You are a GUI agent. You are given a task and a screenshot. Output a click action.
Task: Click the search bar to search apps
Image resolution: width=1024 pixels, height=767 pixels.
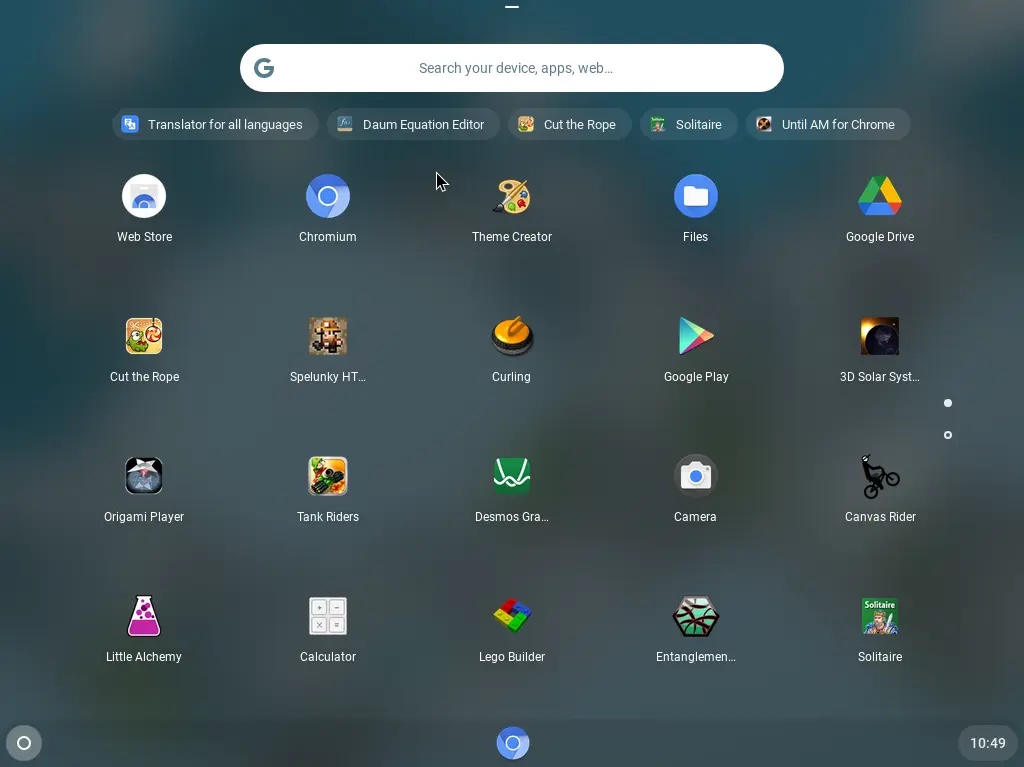(x=512, y=67)
